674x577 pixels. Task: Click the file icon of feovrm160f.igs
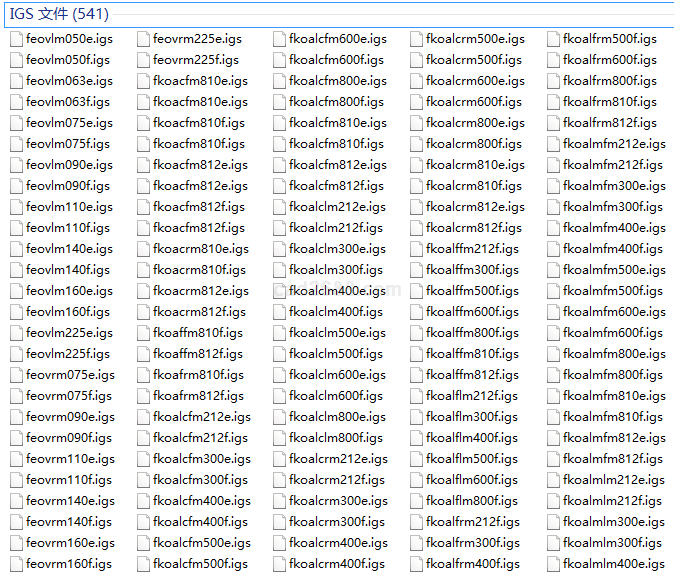point(16,564)
